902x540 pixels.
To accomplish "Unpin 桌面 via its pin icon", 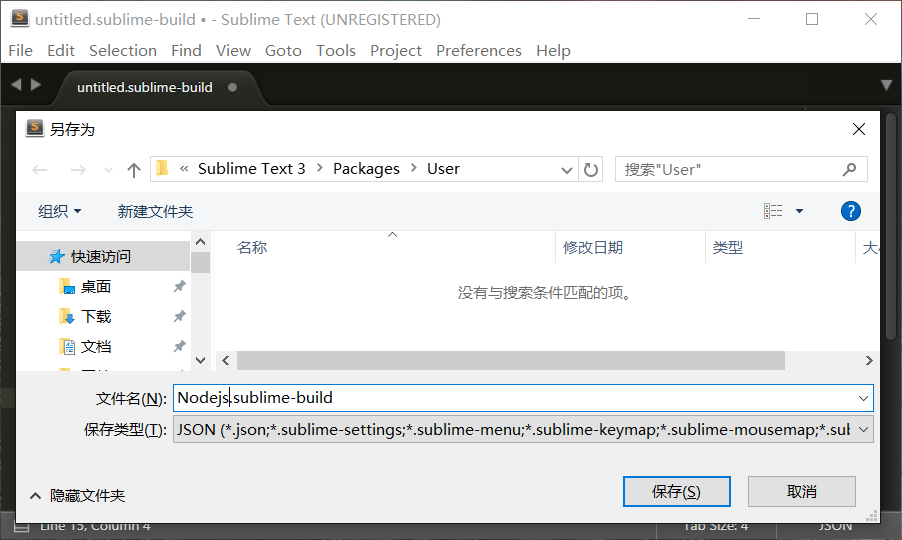I will coord(179,286).
